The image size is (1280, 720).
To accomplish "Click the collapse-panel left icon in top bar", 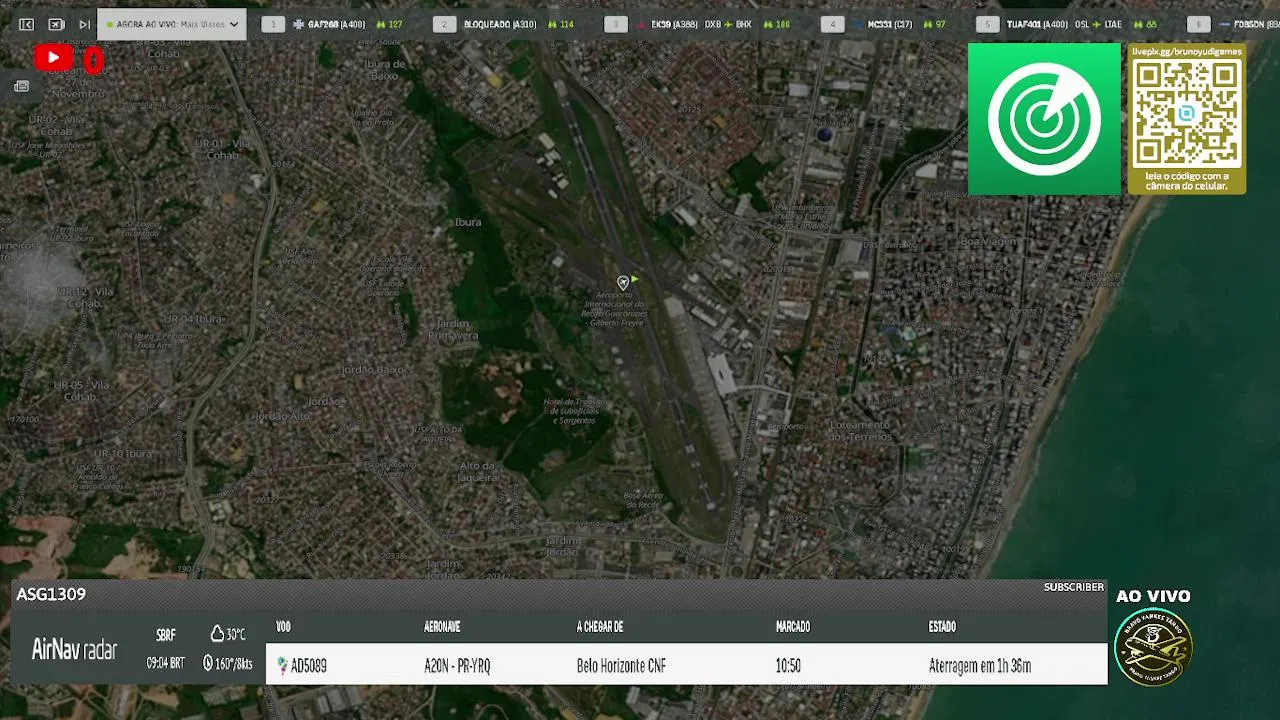I will tap(26, 24).
